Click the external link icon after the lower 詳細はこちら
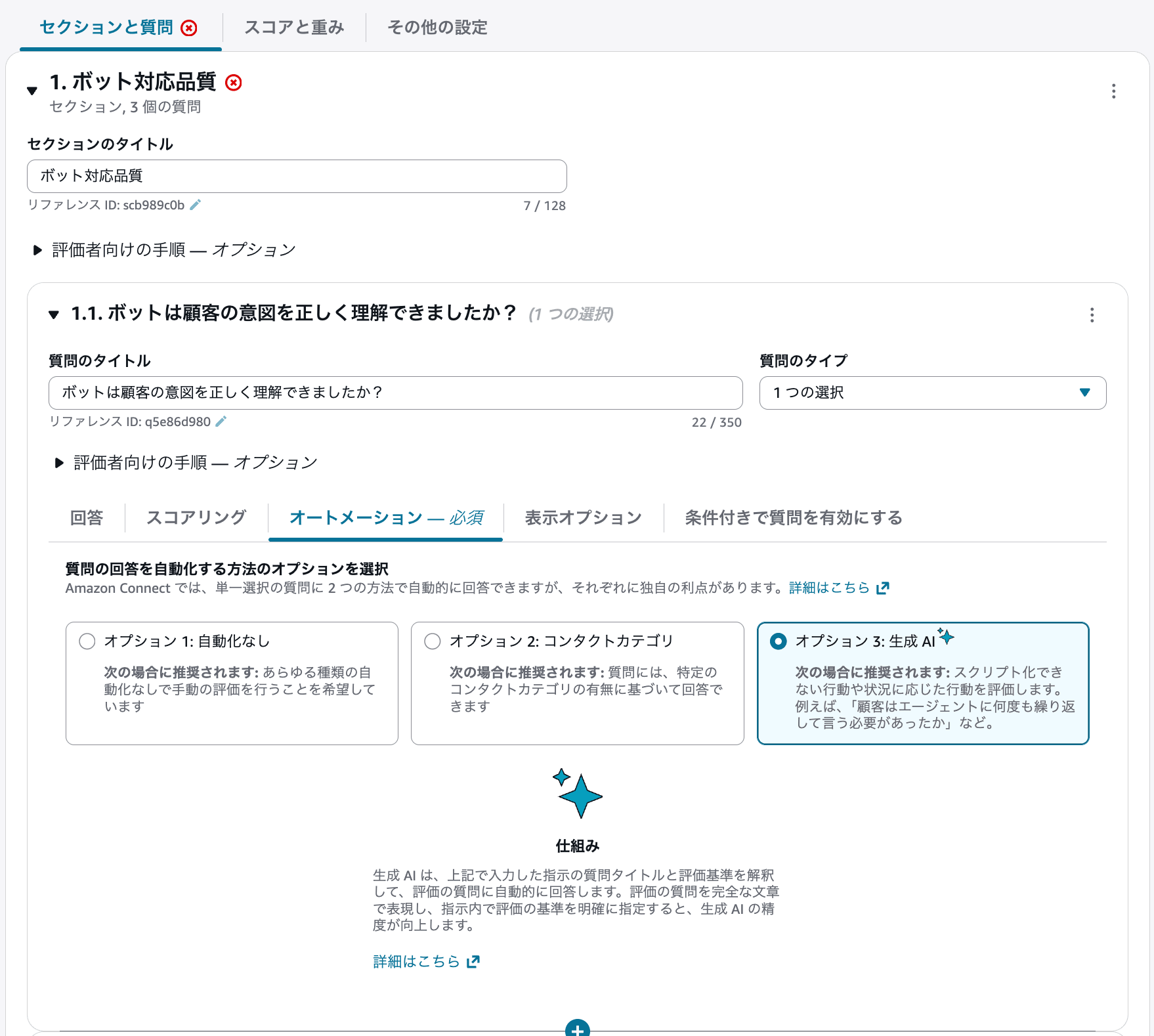This screenshot has height=1036, width=1154. tap(473, 962)
